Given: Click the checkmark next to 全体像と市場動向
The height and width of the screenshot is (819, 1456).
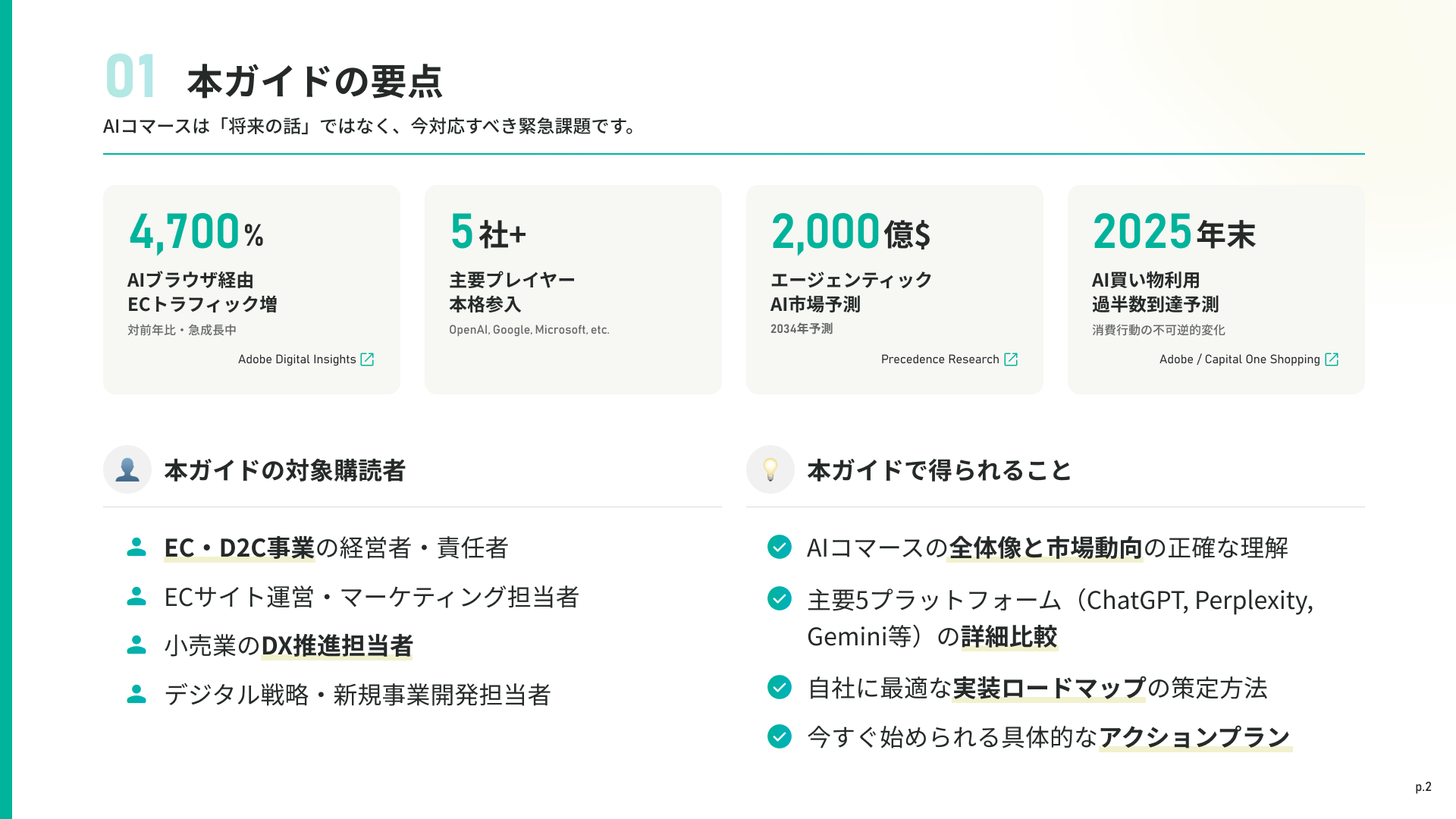Looking at the screenshot, I should [780, 547].
